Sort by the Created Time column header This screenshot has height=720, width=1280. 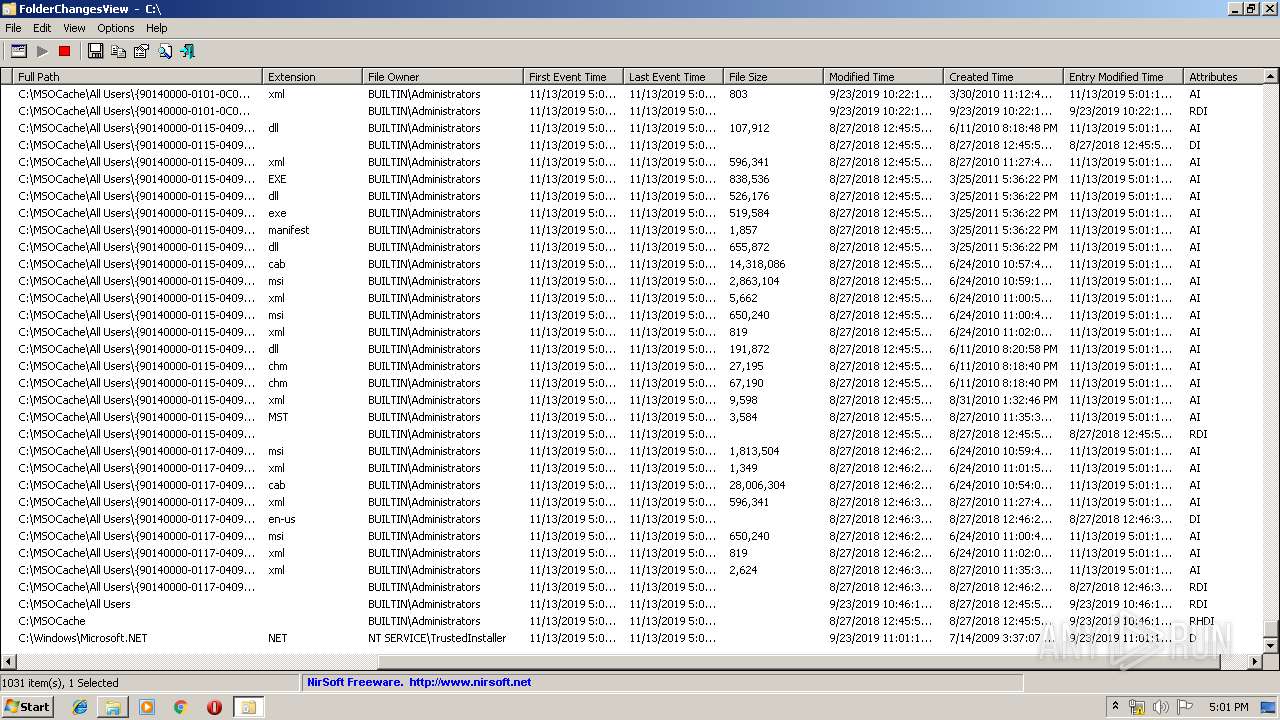1004,77
